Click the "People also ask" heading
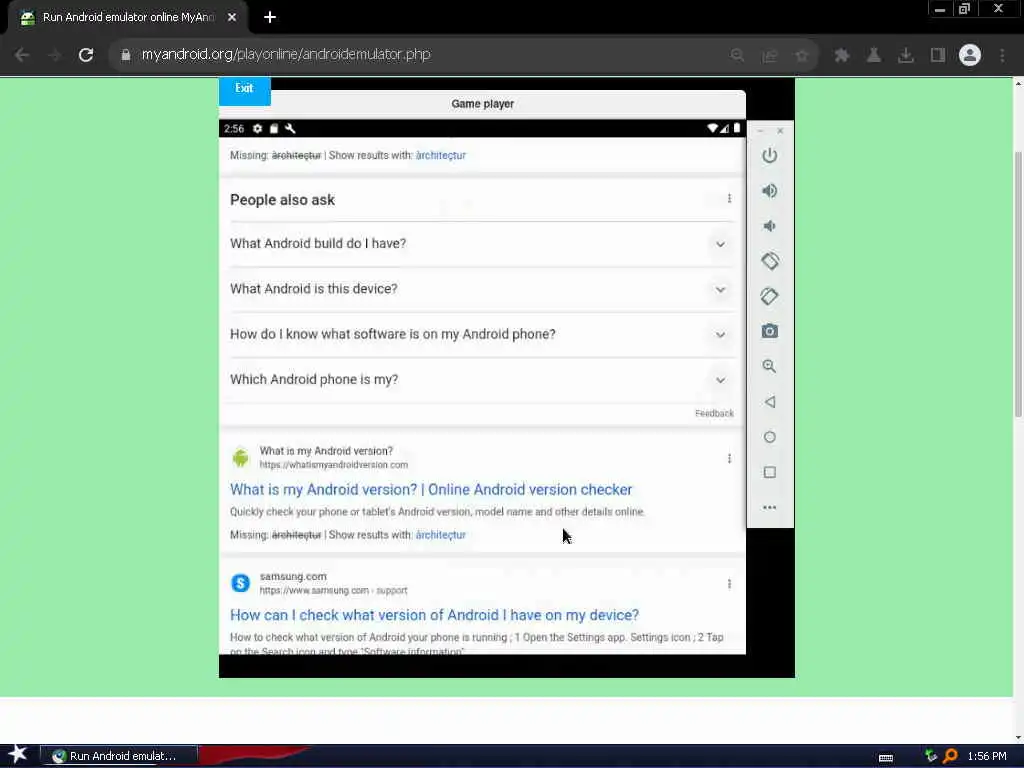The image size is (1024, 768). (282, 200)
